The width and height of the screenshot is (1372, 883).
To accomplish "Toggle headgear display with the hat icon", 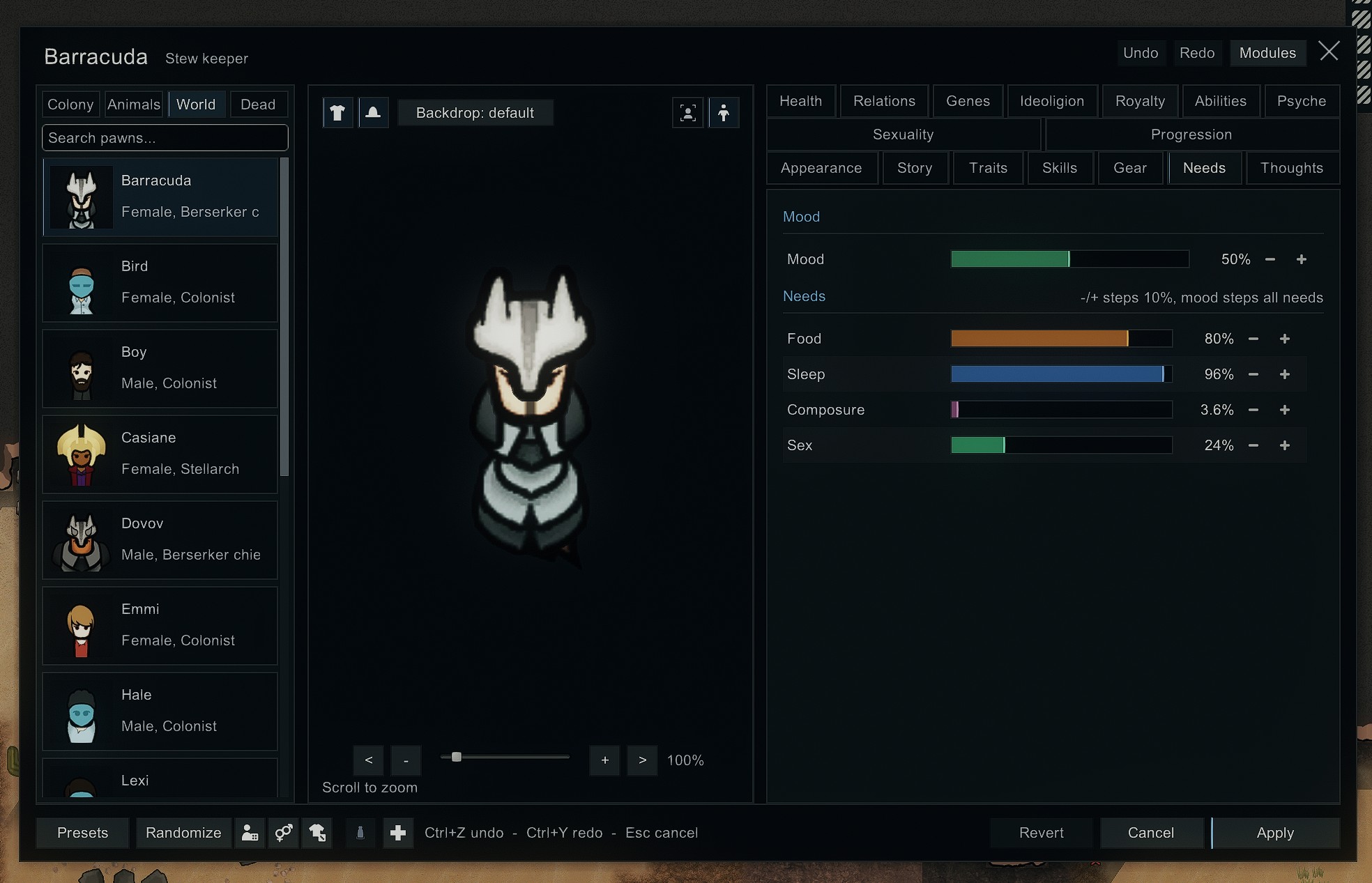I will (373, 113).
